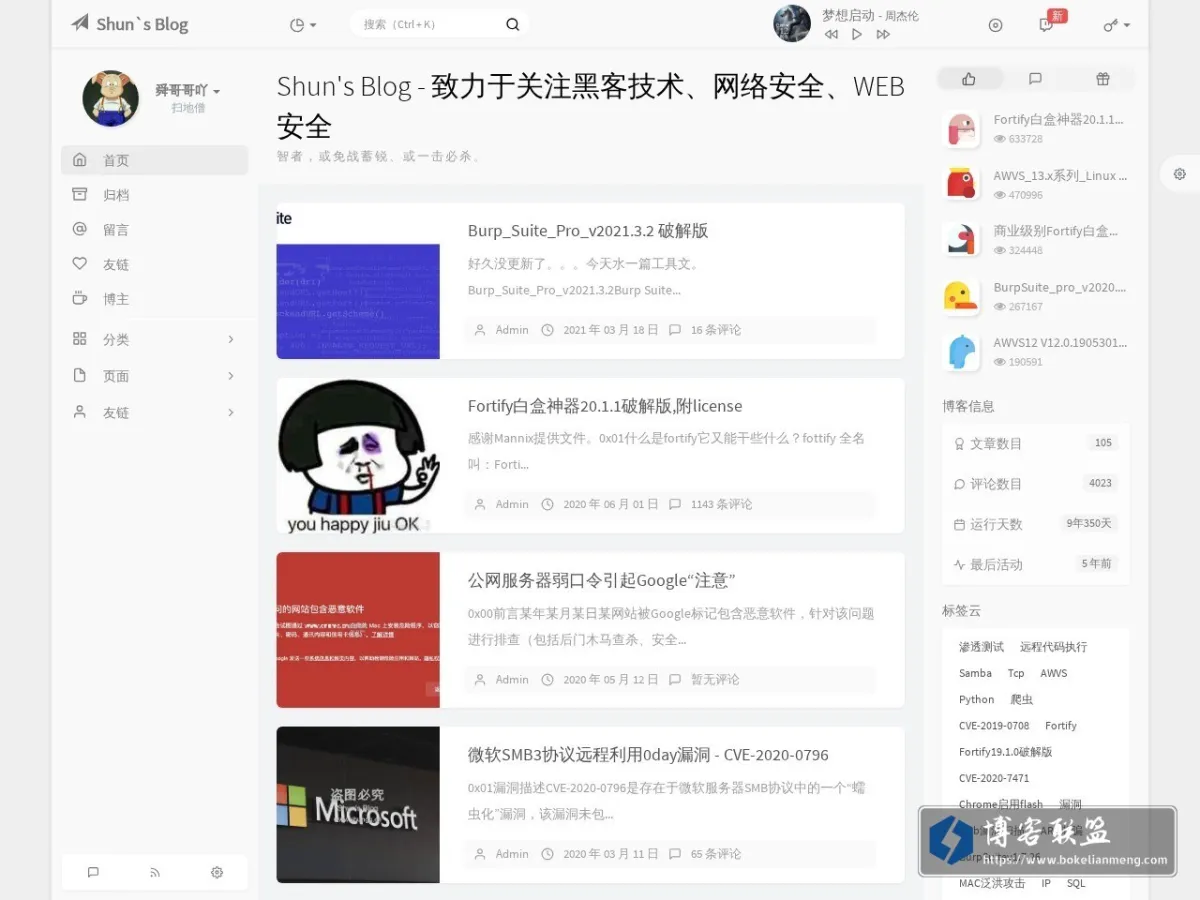This screenshot has height=900, width=1200.
Task: Open the 舜哥哥吖 user dropdown
Action: pos(187,90)
